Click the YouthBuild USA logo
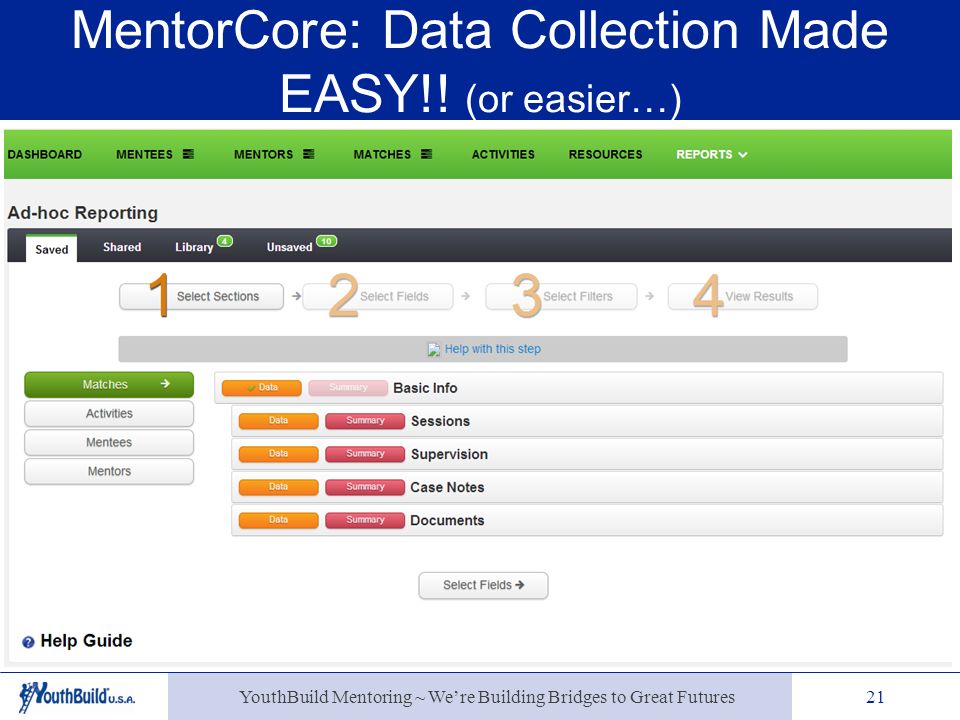This screenshot has height=720, width=960. pyautogui.click(x=77, y=697)
